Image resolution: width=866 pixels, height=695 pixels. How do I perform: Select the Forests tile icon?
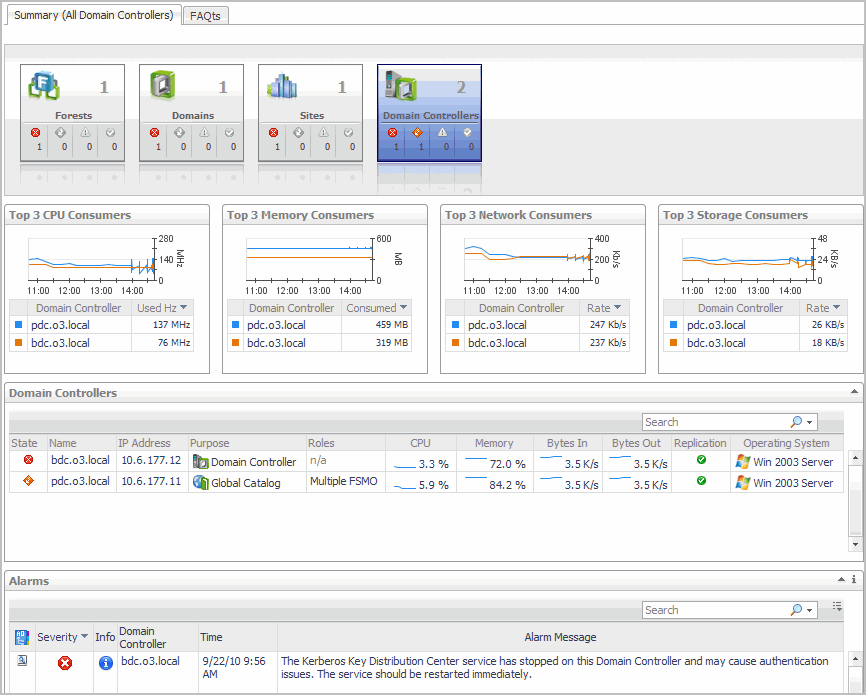pos(45,86)
